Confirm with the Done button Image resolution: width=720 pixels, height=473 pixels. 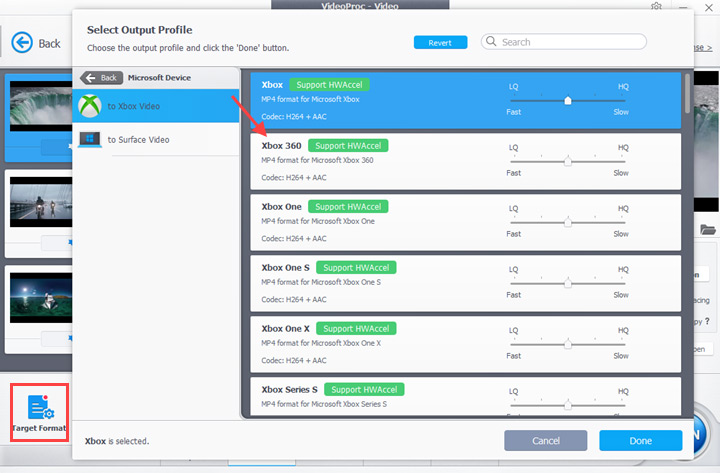[x=641, y=440]
